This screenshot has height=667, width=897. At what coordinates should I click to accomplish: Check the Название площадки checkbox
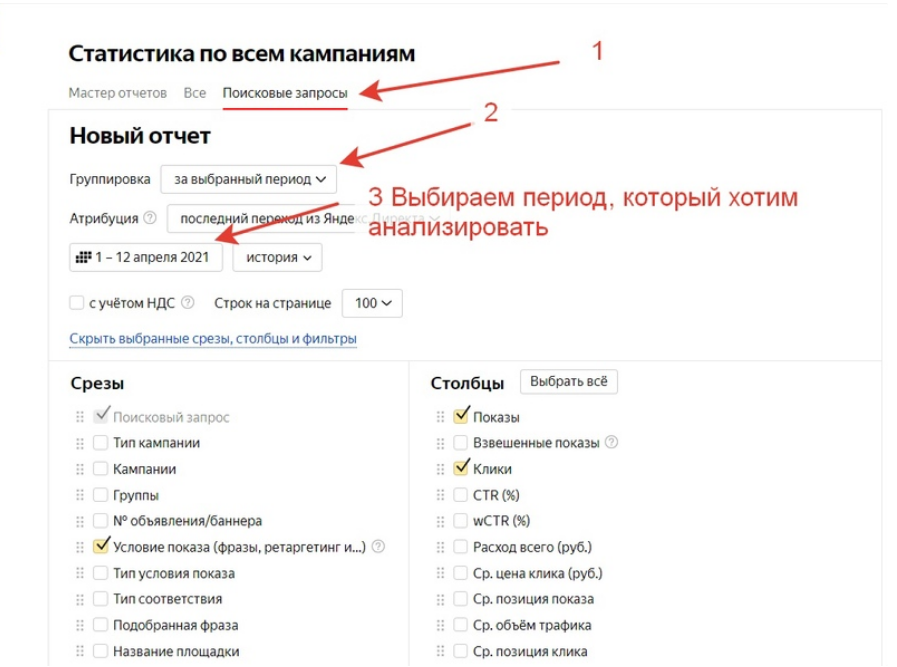pyautogui.click(x=100, y=651)
